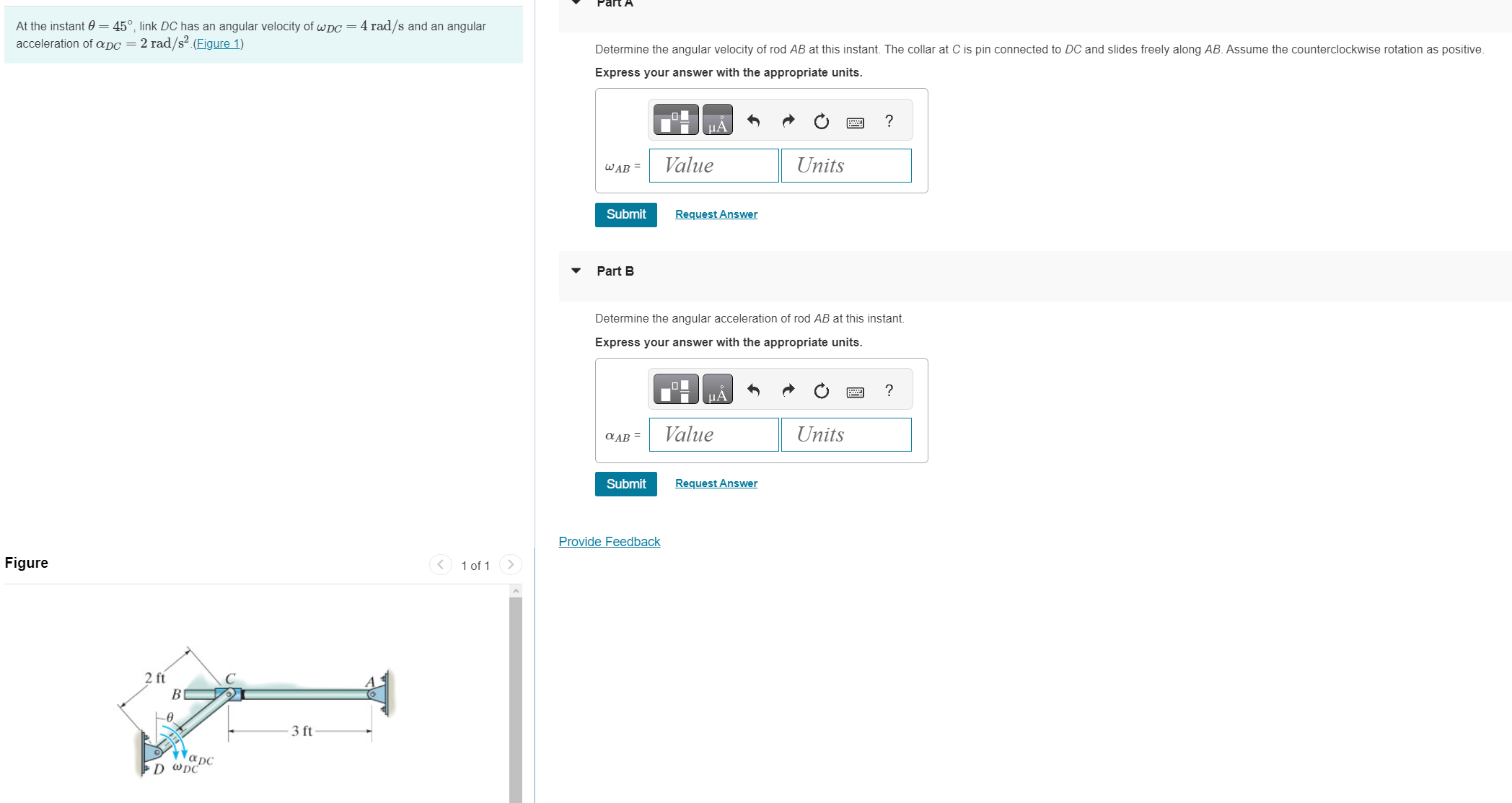
Task: Select the Units field in Part A answer
Action: [x=843, y=165]
